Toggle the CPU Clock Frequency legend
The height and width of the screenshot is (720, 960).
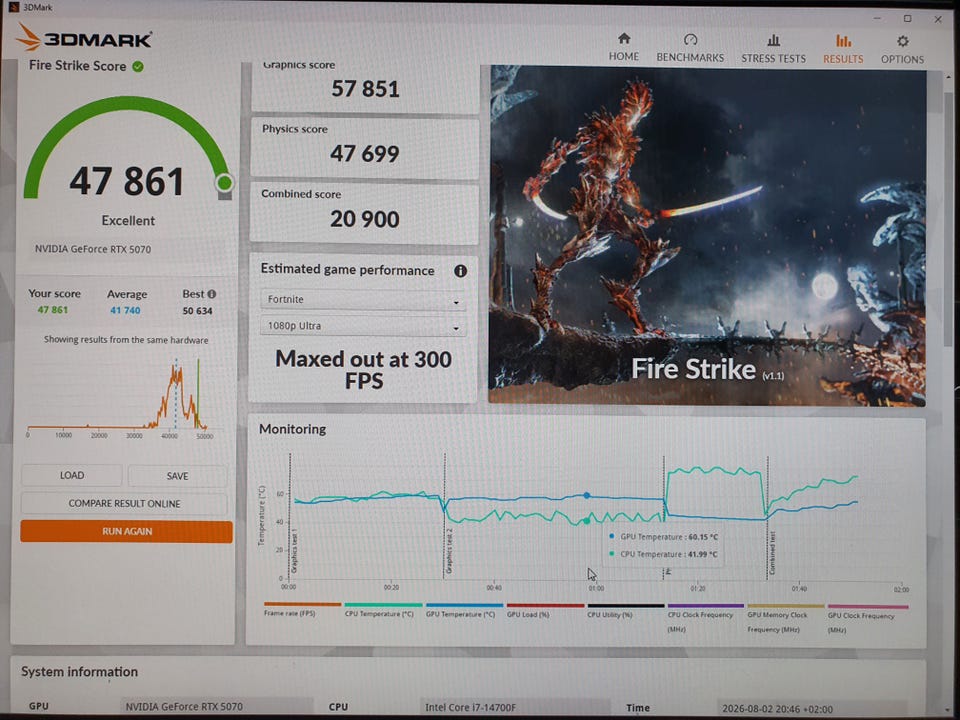(705, 618)
